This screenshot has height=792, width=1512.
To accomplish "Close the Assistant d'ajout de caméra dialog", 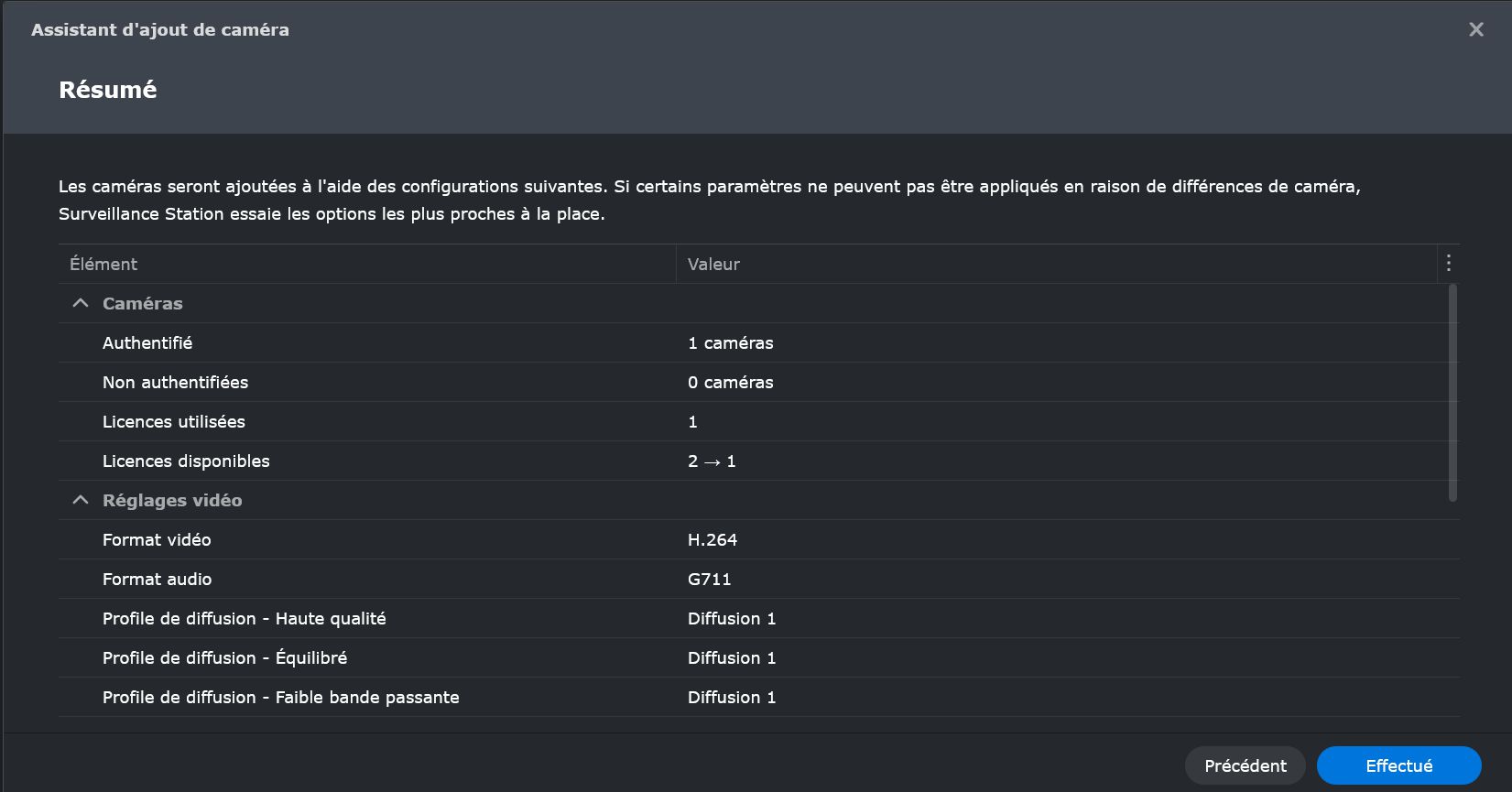I will coord(1475,29).
